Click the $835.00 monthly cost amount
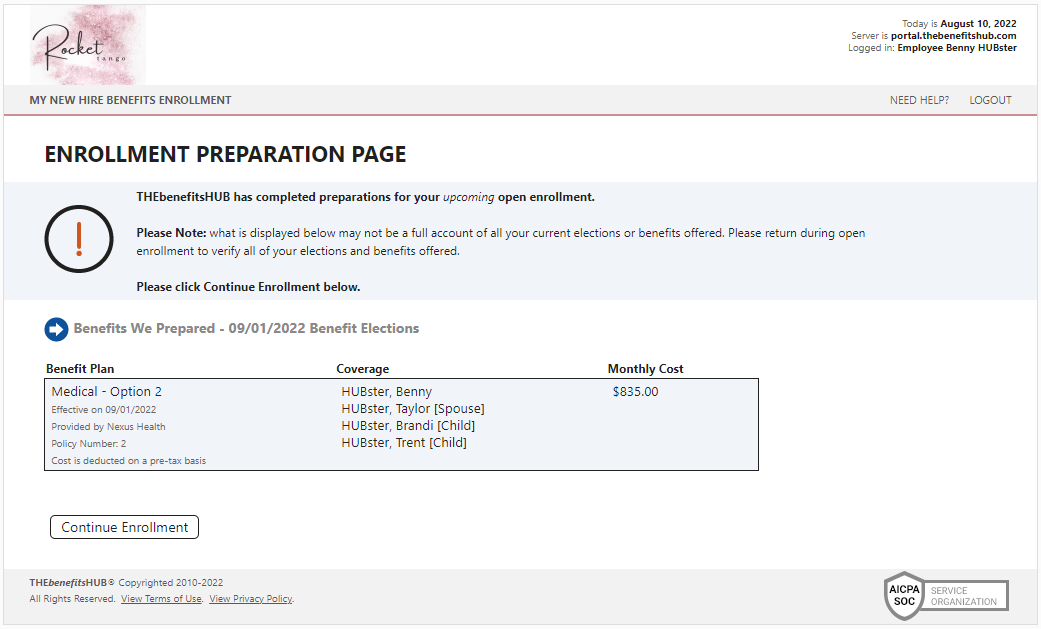The image size is (1041, 629). pos(635,392)
